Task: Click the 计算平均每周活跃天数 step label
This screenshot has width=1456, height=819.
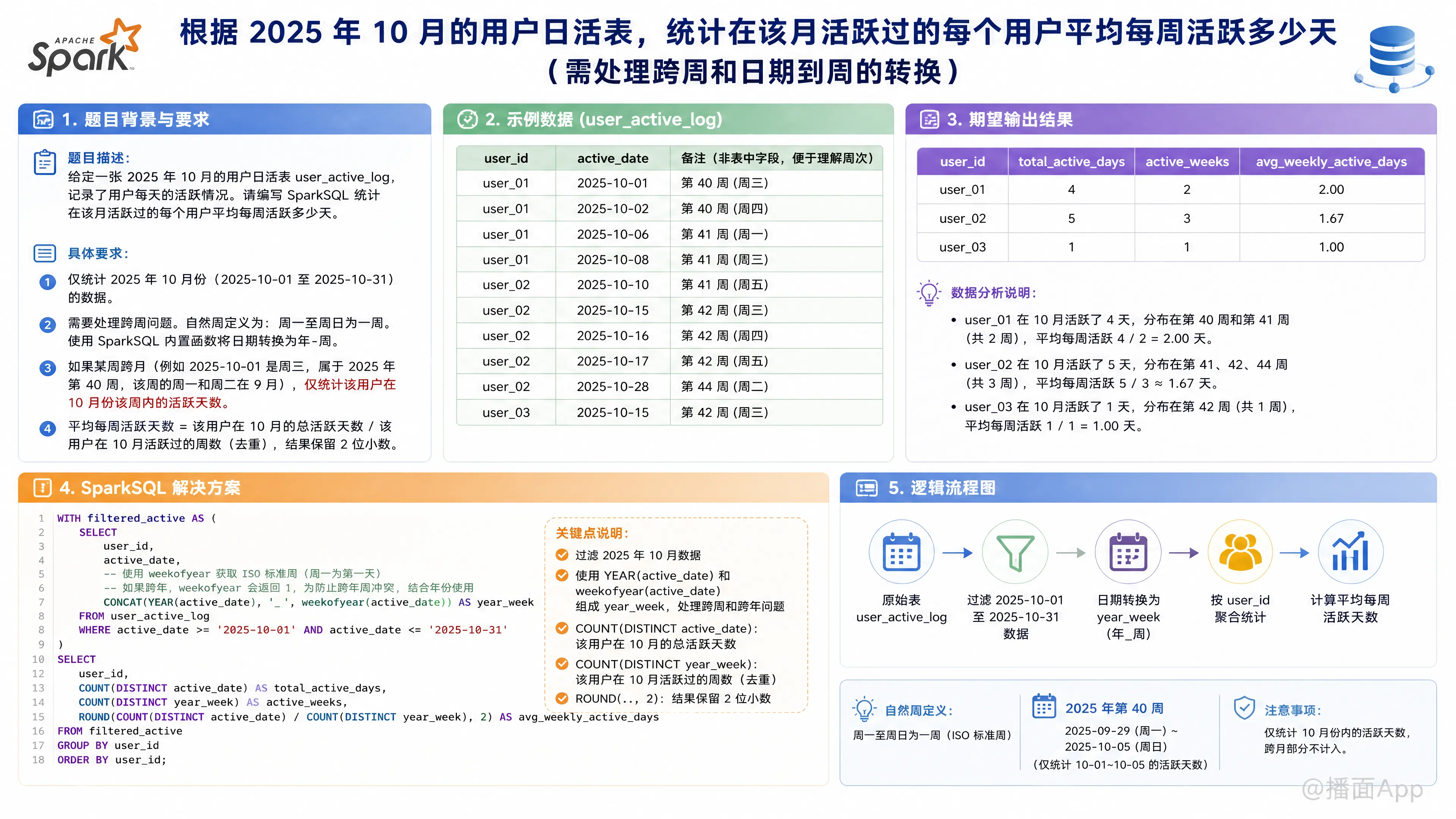Action: click(1350, 609)
